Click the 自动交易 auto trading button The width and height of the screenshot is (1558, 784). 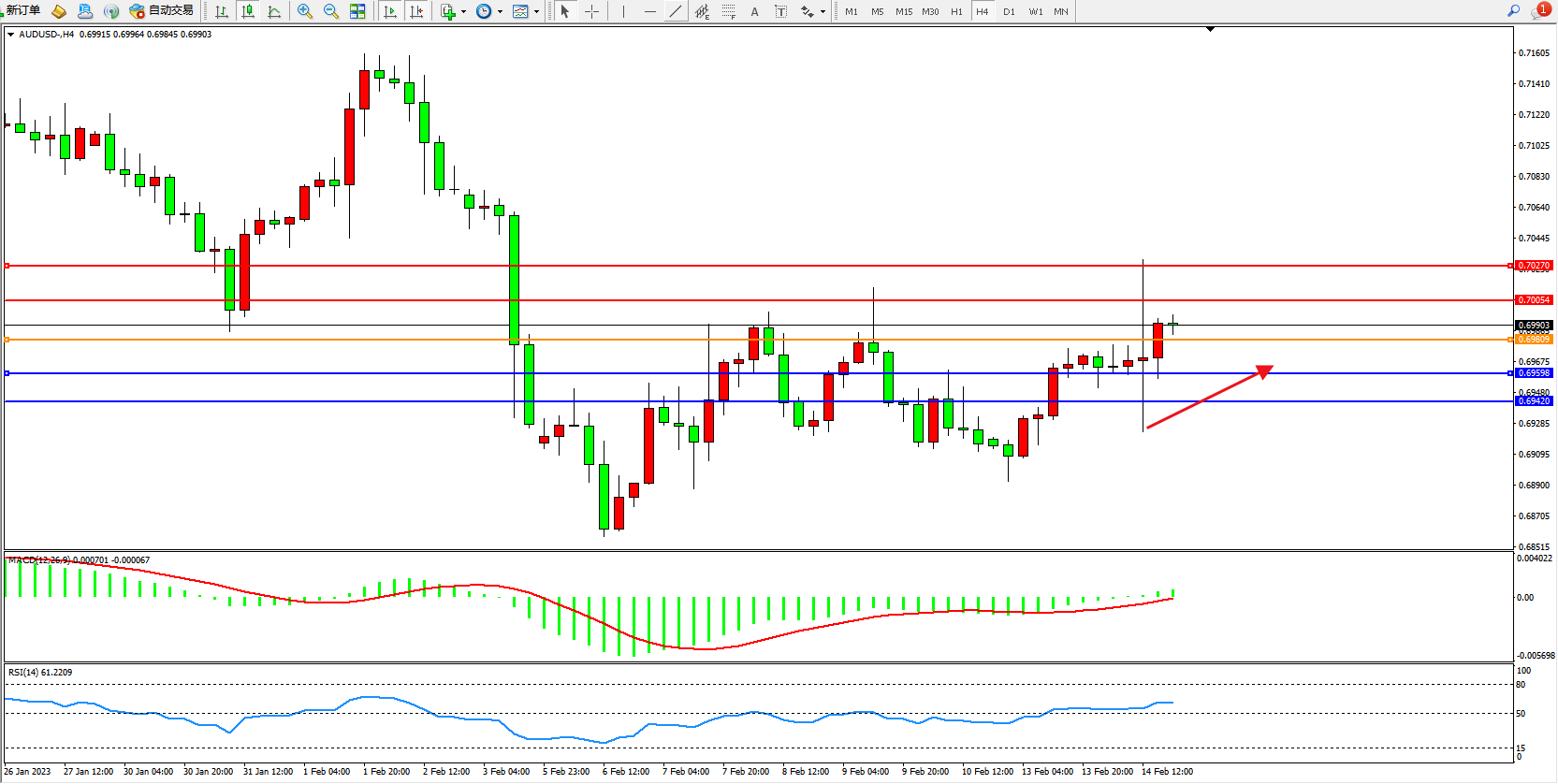point(162,11)
